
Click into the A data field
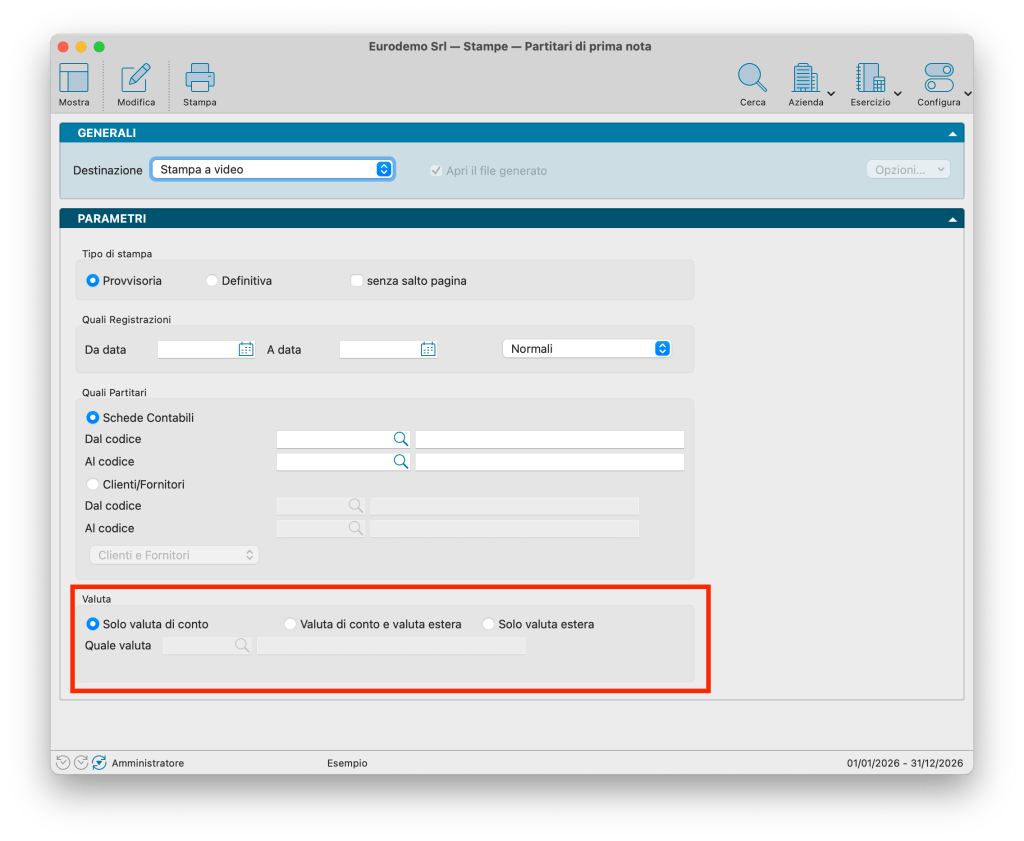coord(379,349)
